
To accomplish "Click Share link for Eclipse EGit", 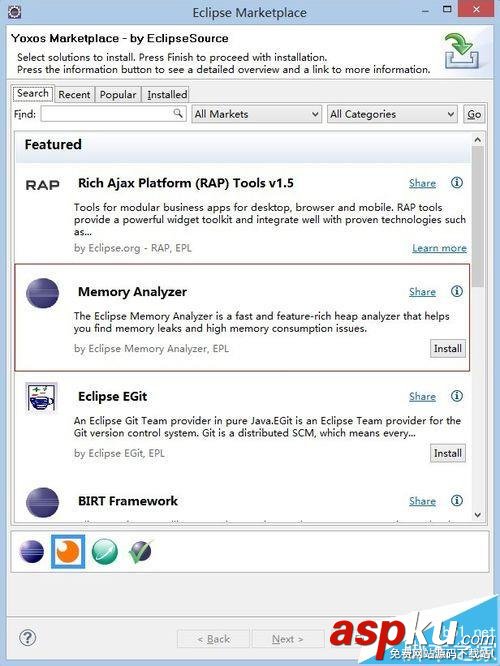I will pos(422,396).
